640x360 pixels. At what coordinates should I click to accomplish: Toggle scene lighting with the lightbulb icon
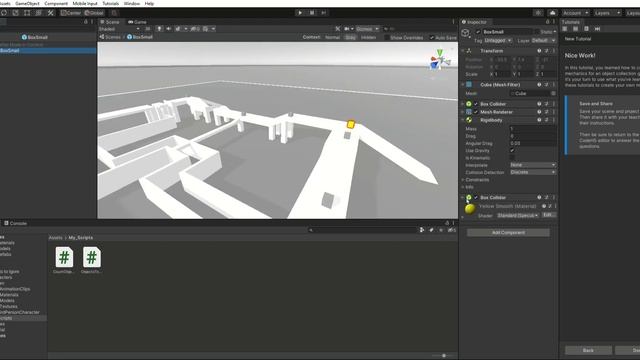point(159,29)
